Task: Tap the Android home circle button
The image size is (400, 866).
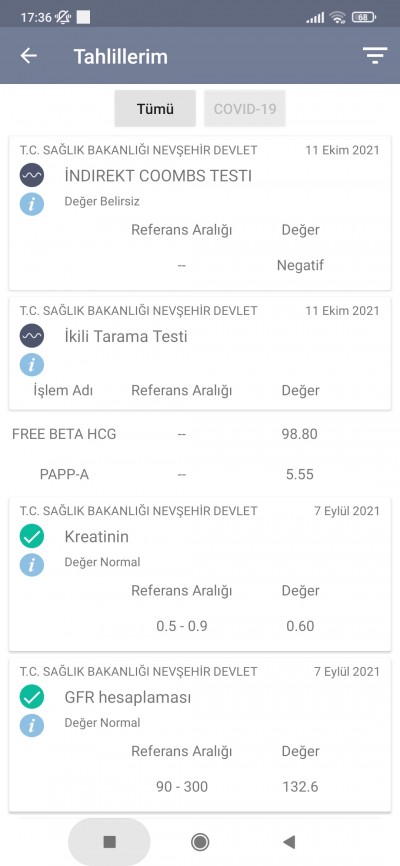Action: pos(199,842)
